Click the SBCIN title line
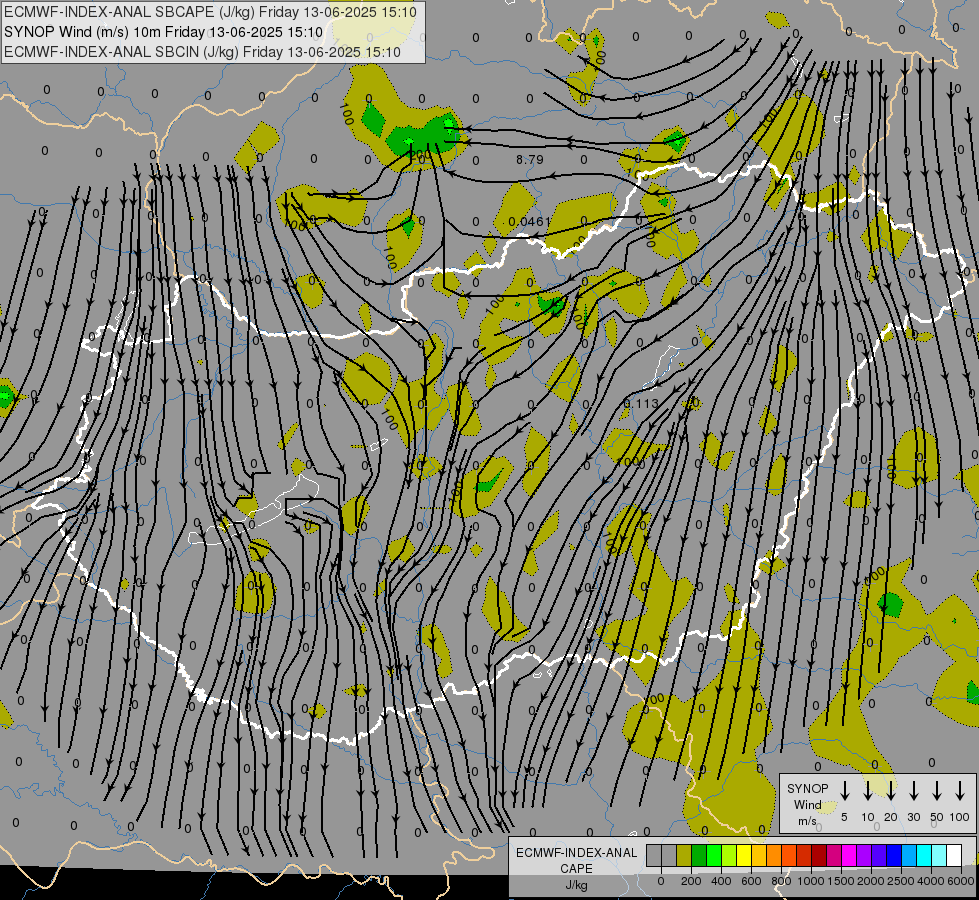This screenshot has height=900, width=979. coord(202,52)
